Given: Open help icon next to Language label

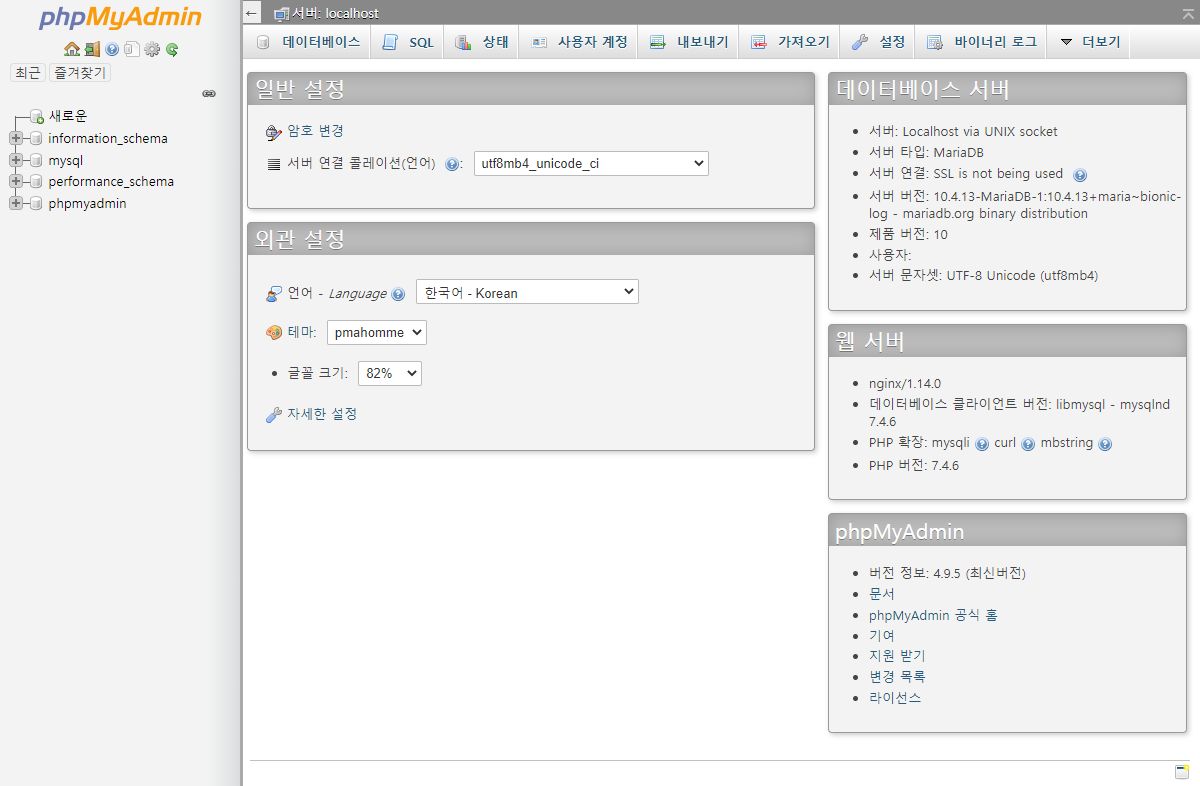Looking at the screenshot, I should coord(398,294).
